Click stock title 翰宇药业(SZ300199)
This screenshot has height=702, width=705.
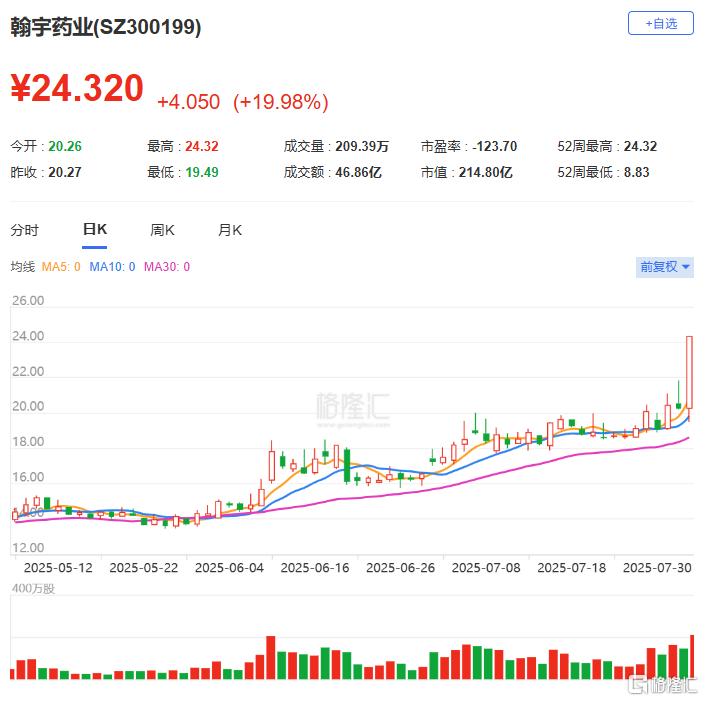106,27
